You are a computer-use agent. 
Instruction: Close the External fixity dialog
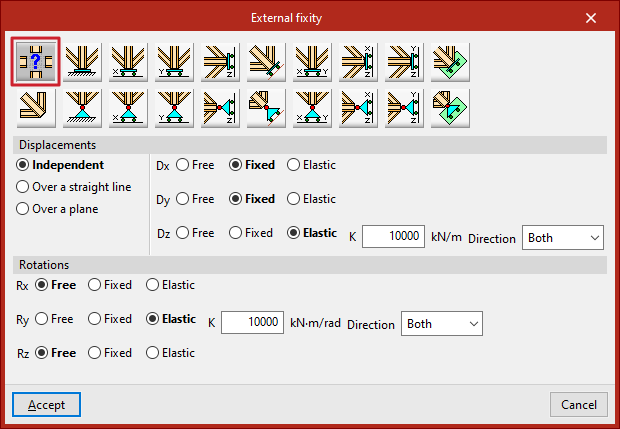coord(591,18)
